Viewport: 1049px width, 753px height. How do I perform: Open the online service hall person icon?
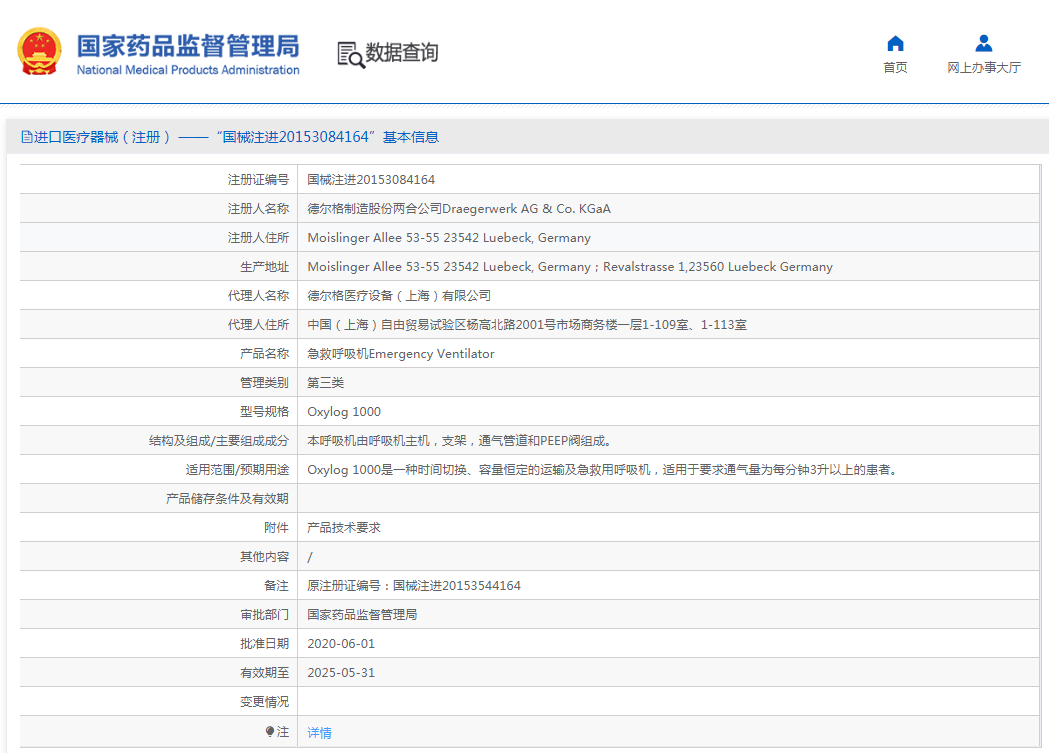[983, 43]
